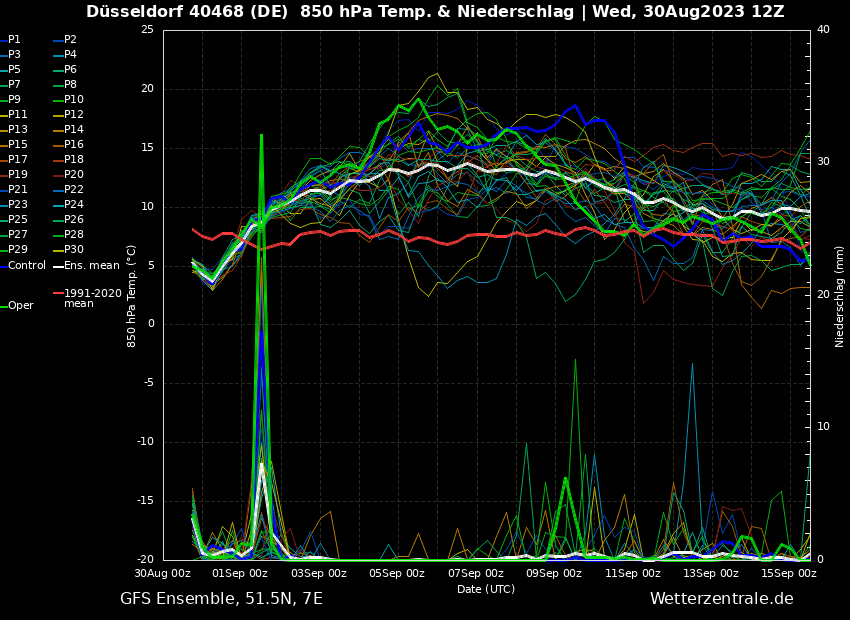Click the Wetterzentrale.de watermark text

click(x=721, y=599)
